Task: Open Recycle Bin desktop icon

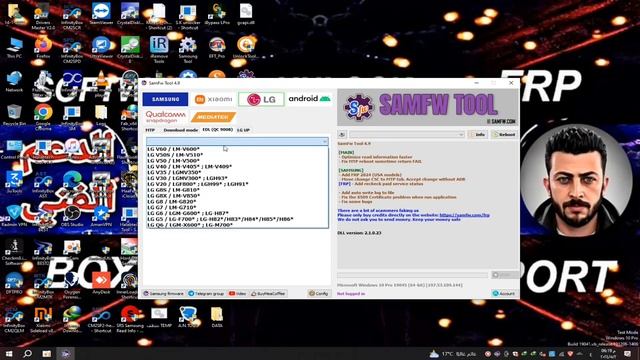Action: click(x=14, y=115)
